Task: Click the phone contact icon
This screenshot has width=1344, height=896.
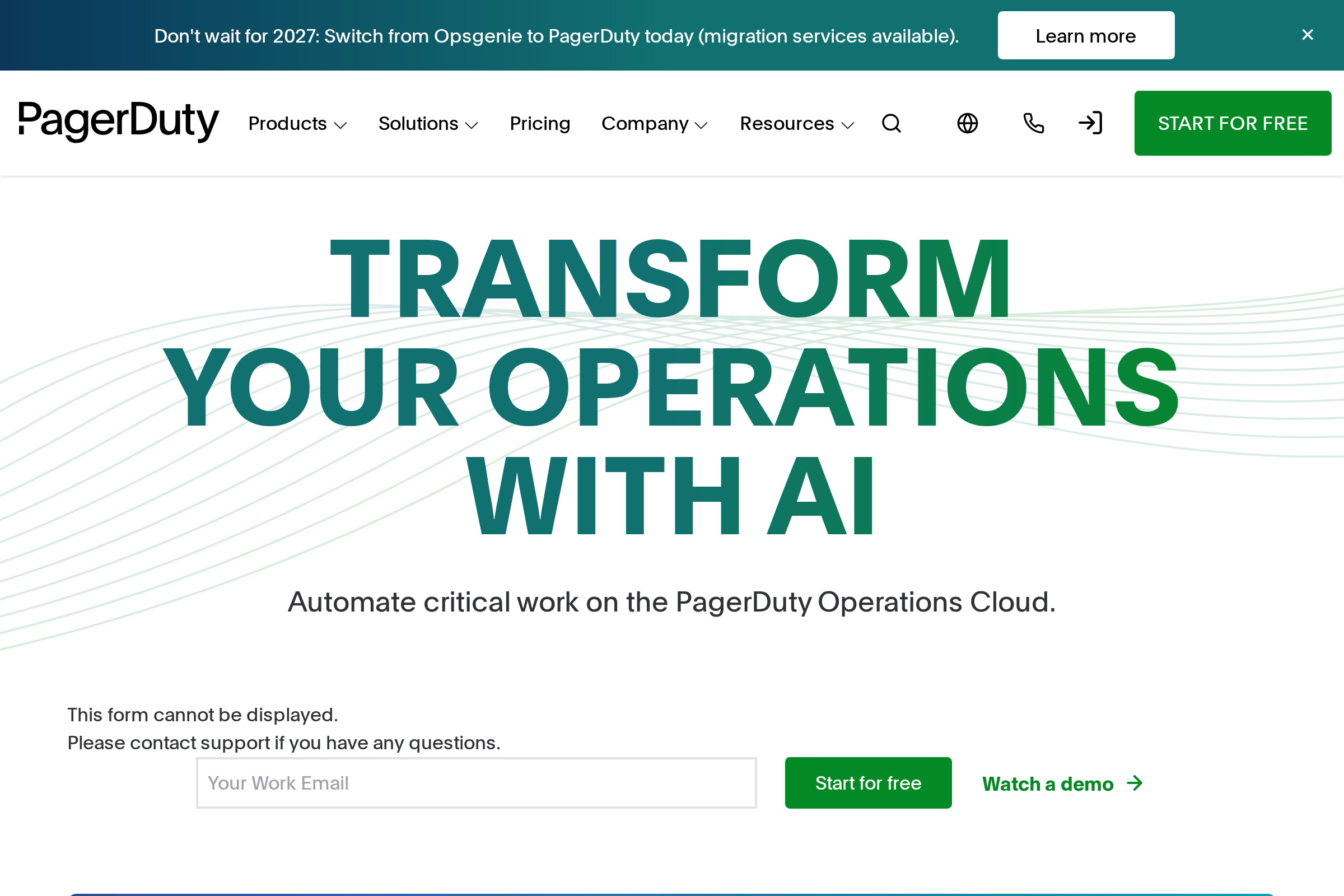Action: 1033,123
